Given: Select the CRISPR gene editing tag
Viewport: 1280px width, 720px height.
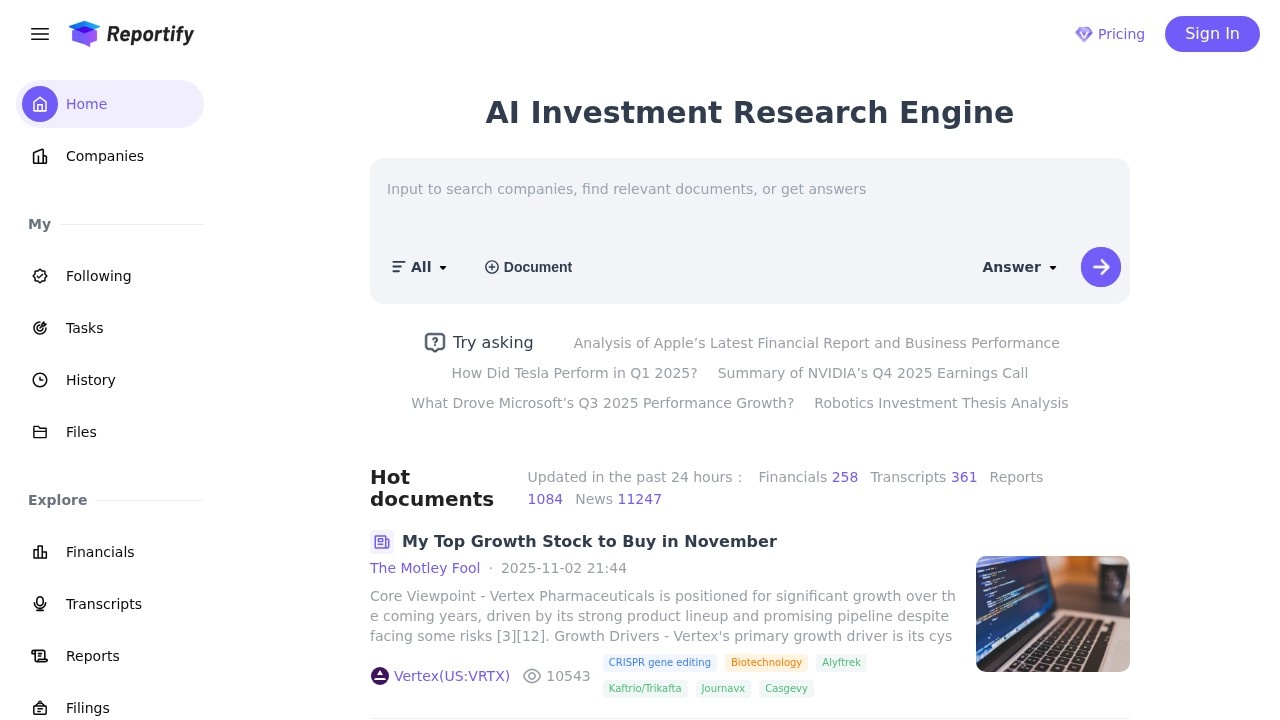Looking at the screenshot, I should click(x=659, y=663).
